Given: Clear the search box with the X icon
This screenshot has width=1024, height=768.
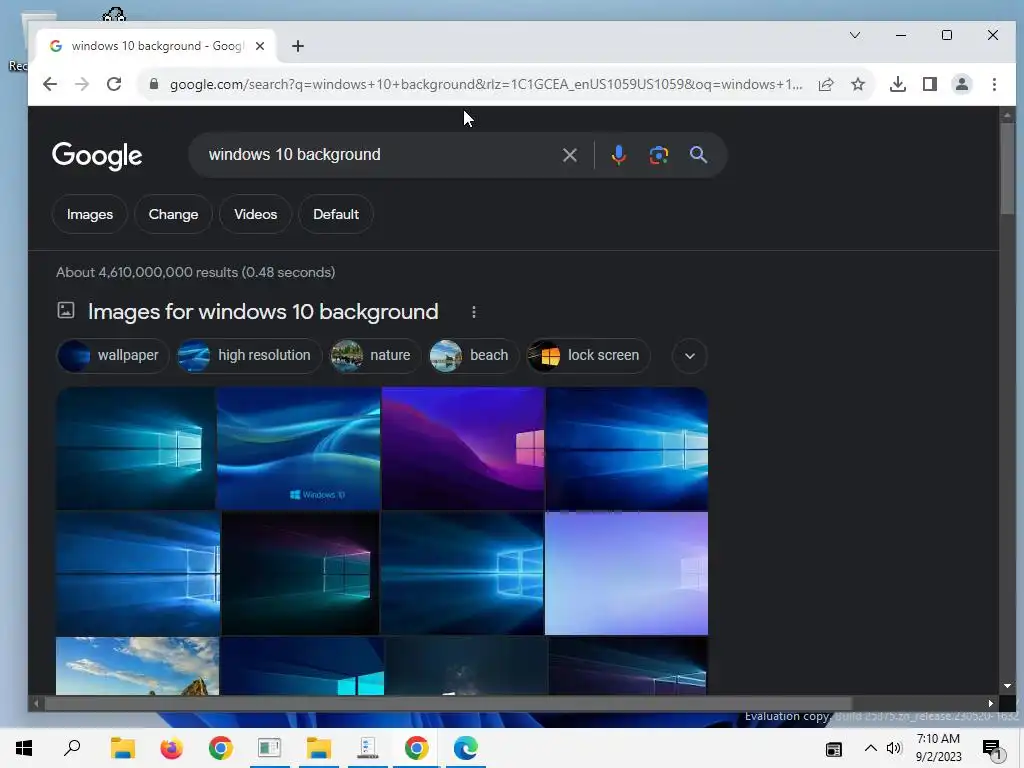Looking at the screenshot, I should pos(569,155).
